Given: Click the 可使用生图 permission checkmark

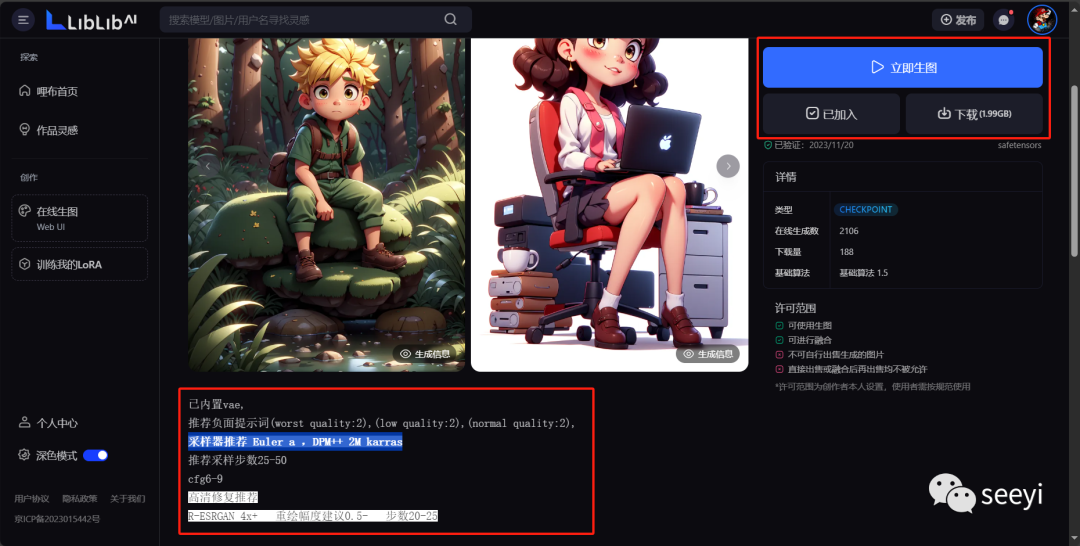Looking at the screenshot, I should [x=780, y=326].
